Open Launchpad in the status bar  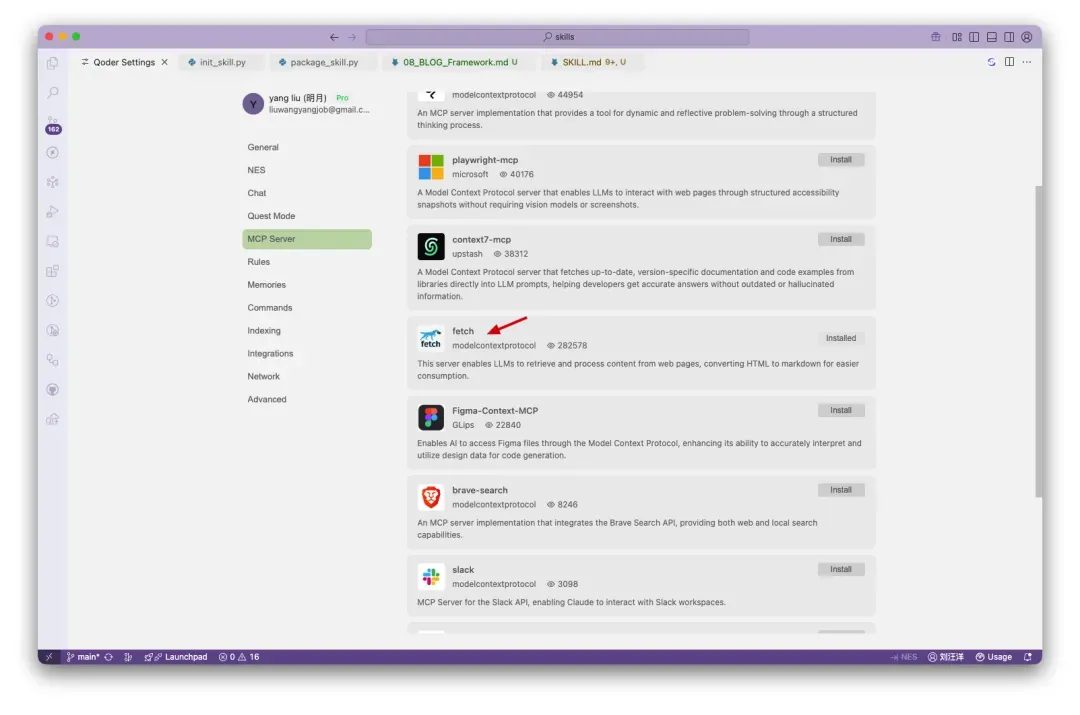pos(176,657)
